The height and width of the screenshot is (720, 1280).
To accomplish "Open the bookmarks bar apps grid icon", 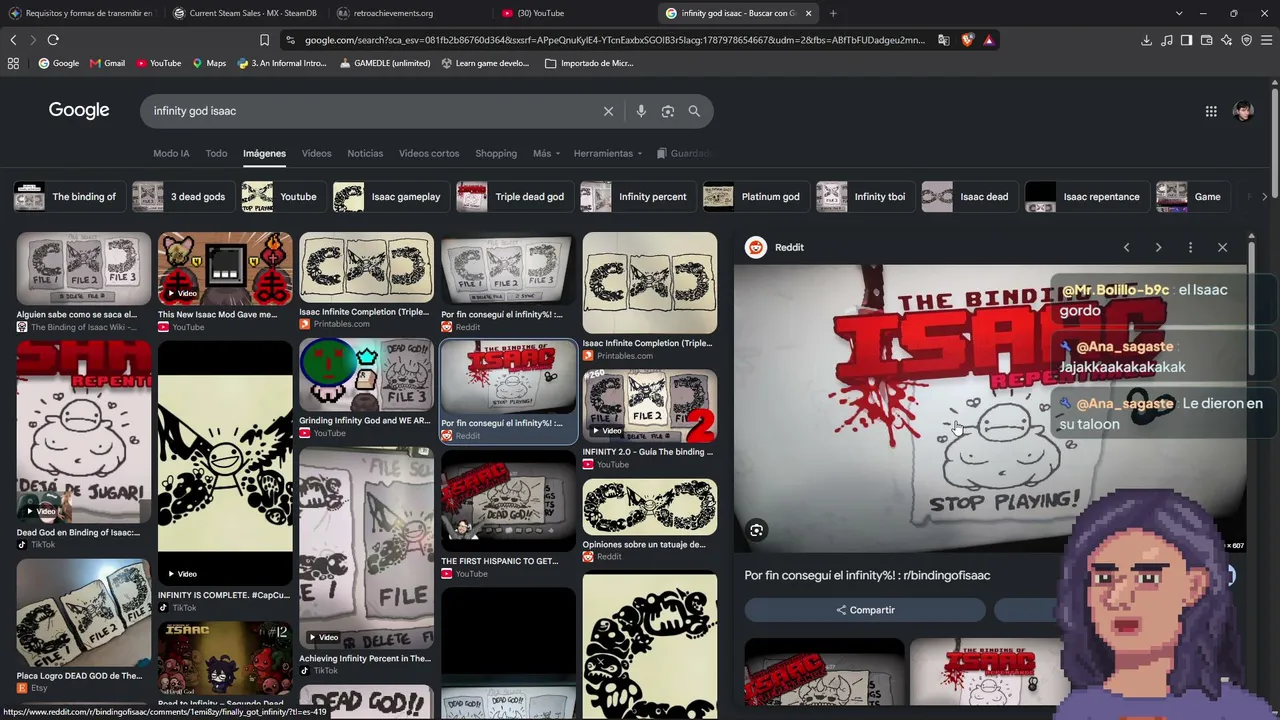I will [13, 63].
